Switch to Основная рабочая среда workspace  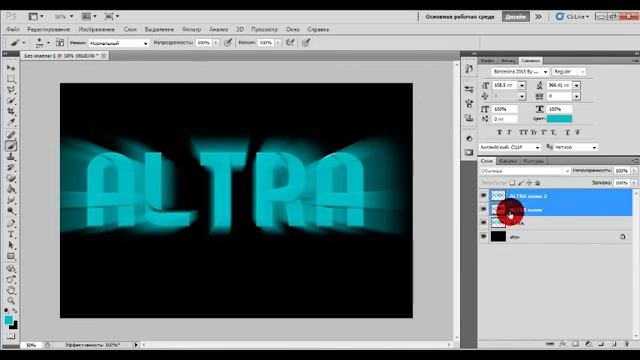pos(460,17)
